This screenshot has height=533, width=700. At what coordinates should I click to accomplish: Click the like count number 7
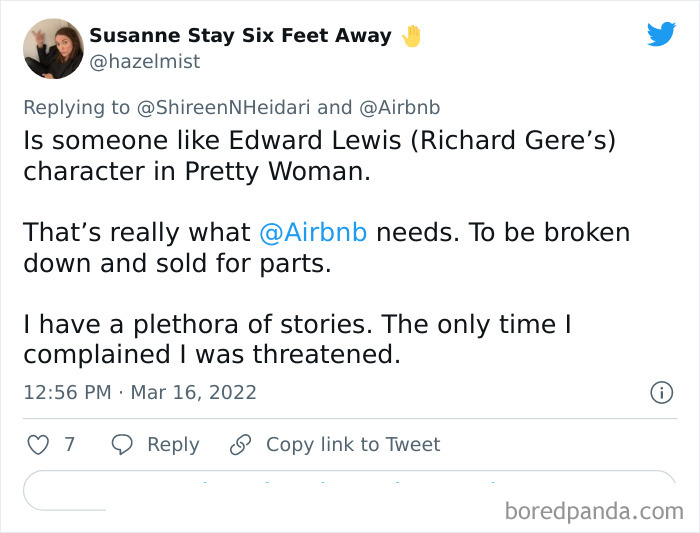pyautogui.click(x=70, y=444)
